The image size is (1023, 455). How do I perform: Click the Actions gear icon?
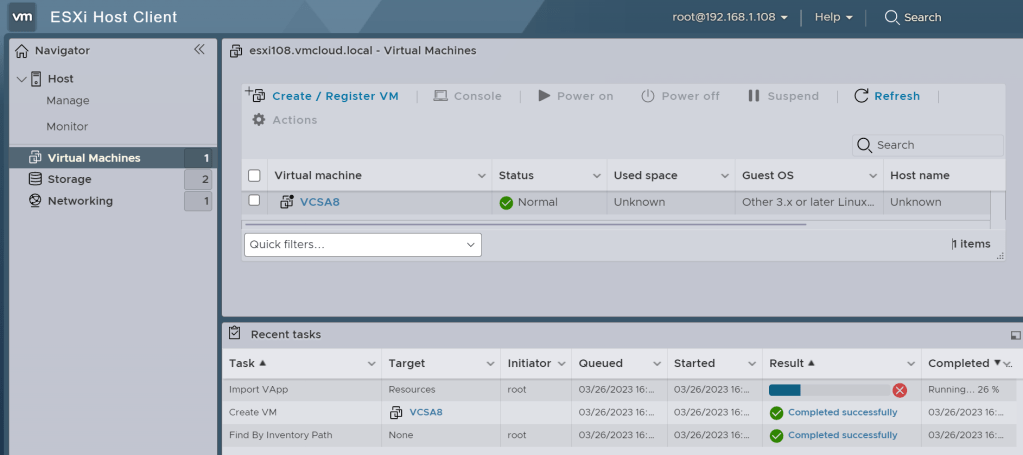pos(259,120)
